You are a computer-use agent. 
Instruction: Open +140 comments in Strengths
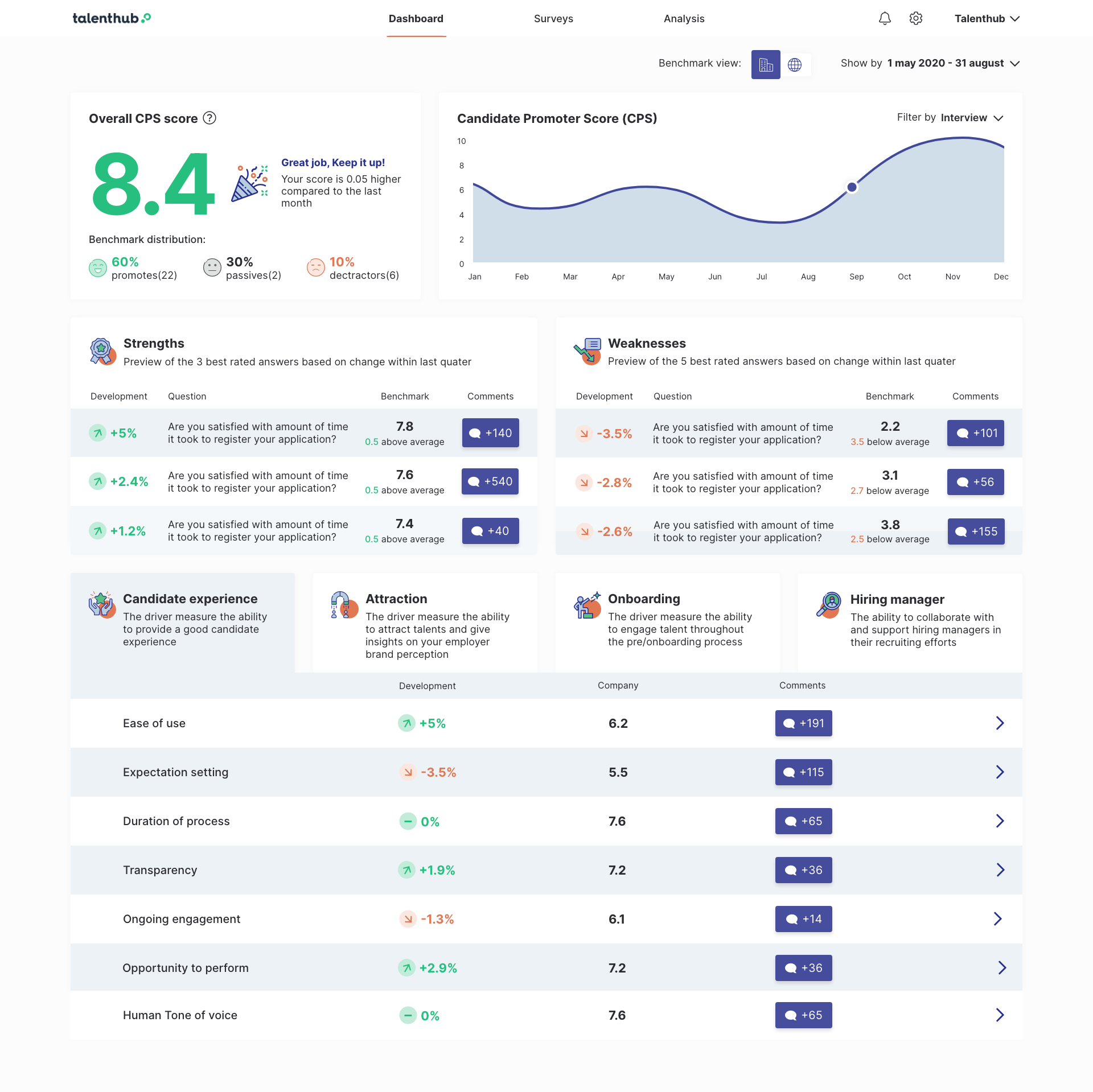point(490,433)
